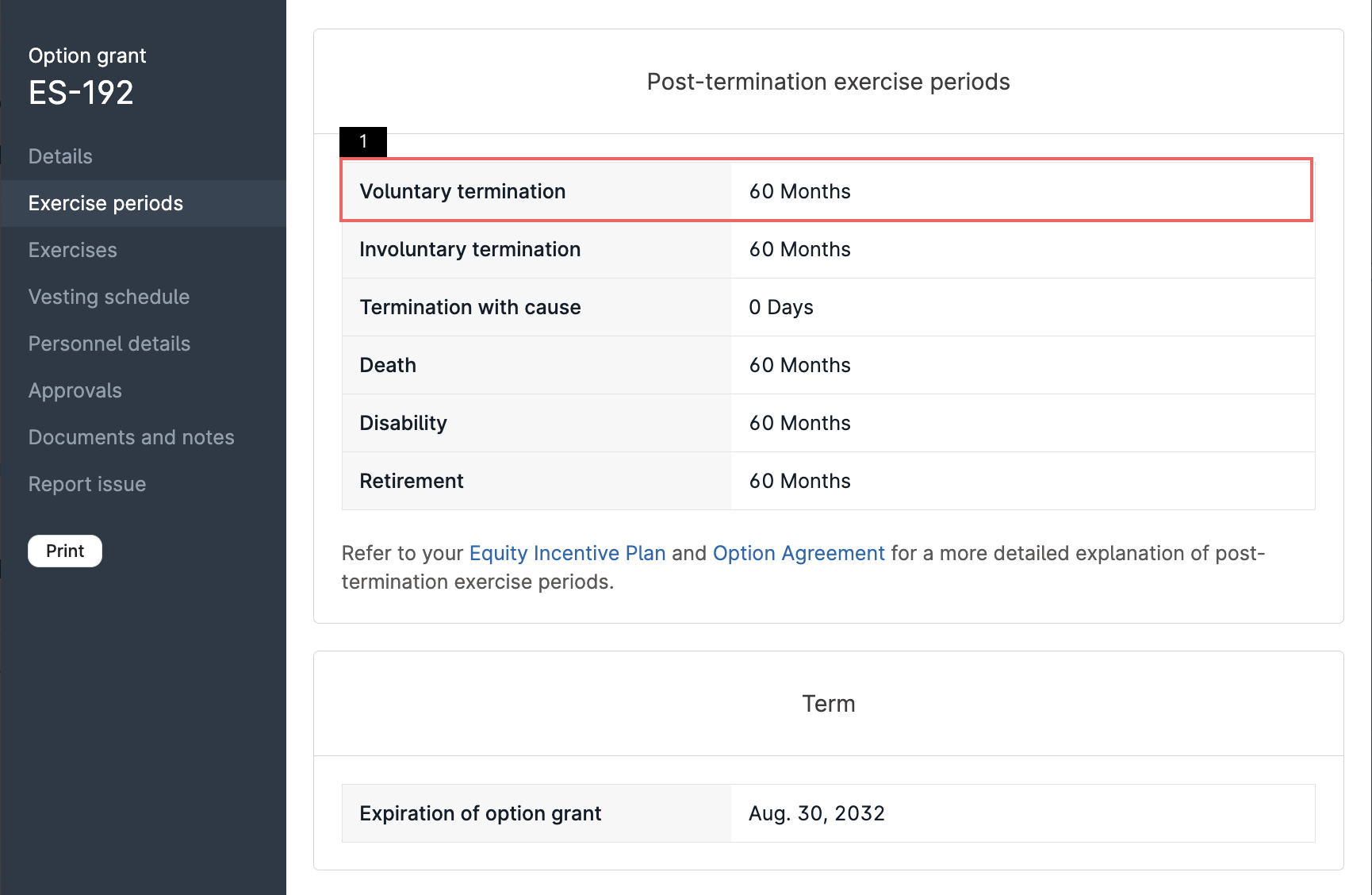Select Exercise periods in sidebar
The image size is (1372, 895).
[105, 203]
